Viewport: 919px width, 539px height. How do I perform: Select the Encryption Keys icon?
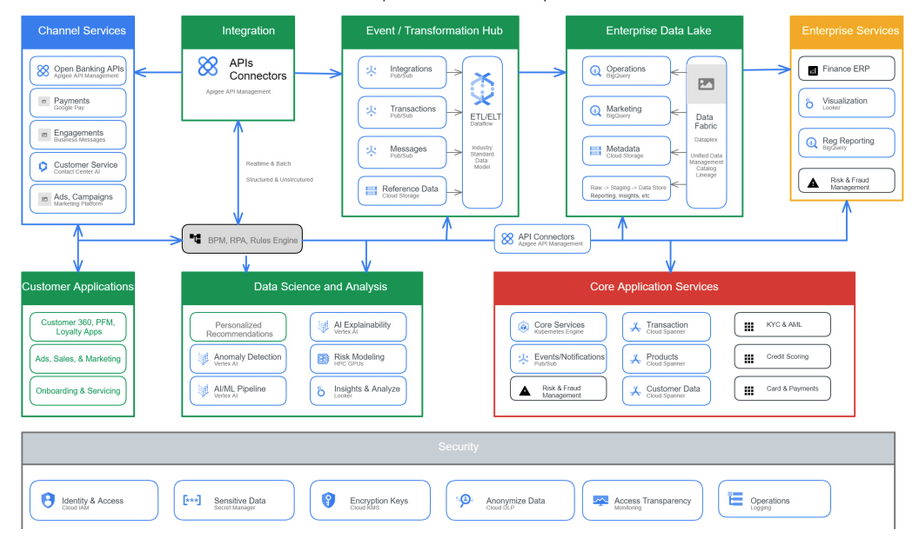click(x=329, y=500)
